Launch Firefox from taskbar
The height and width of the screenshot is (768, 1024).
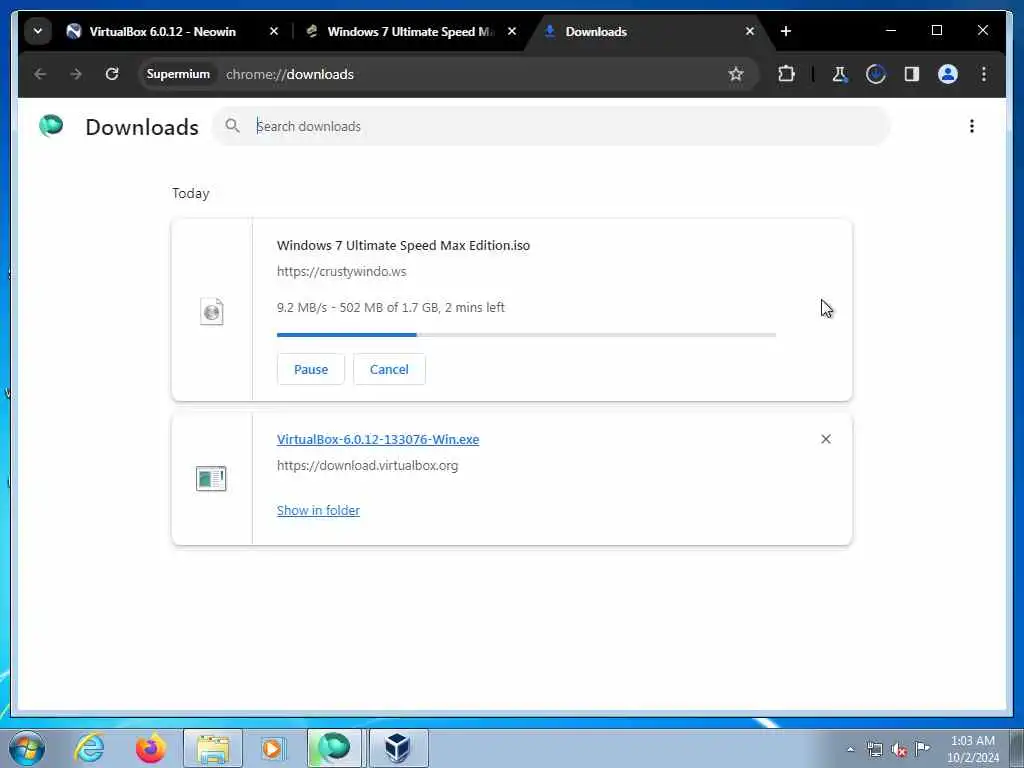(150, 748)
